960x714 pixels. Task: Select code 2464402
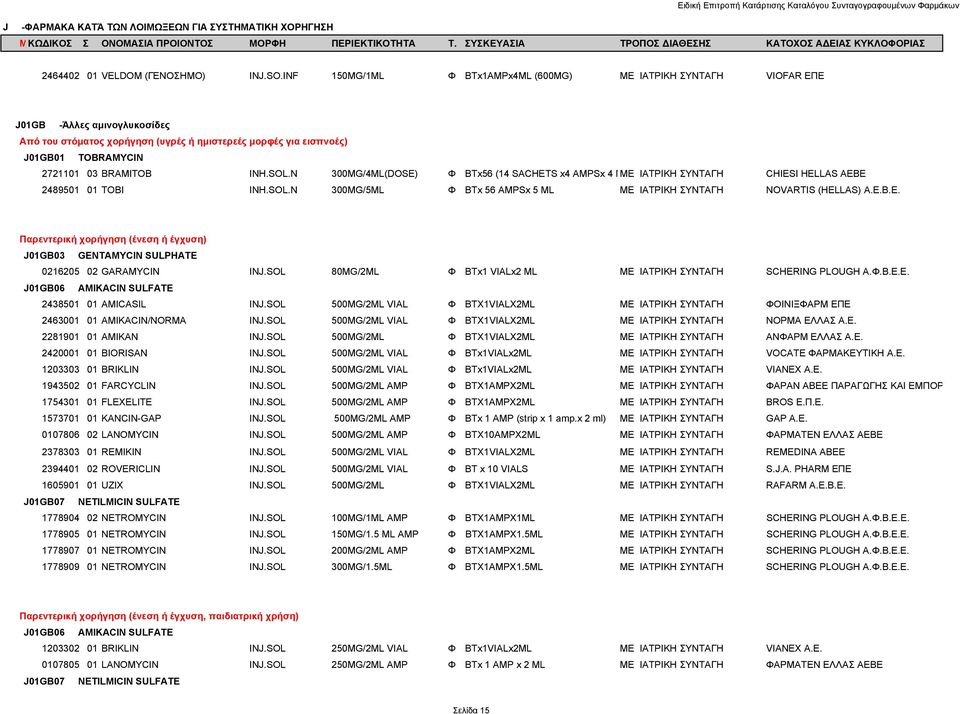click(x=60, y=76)
